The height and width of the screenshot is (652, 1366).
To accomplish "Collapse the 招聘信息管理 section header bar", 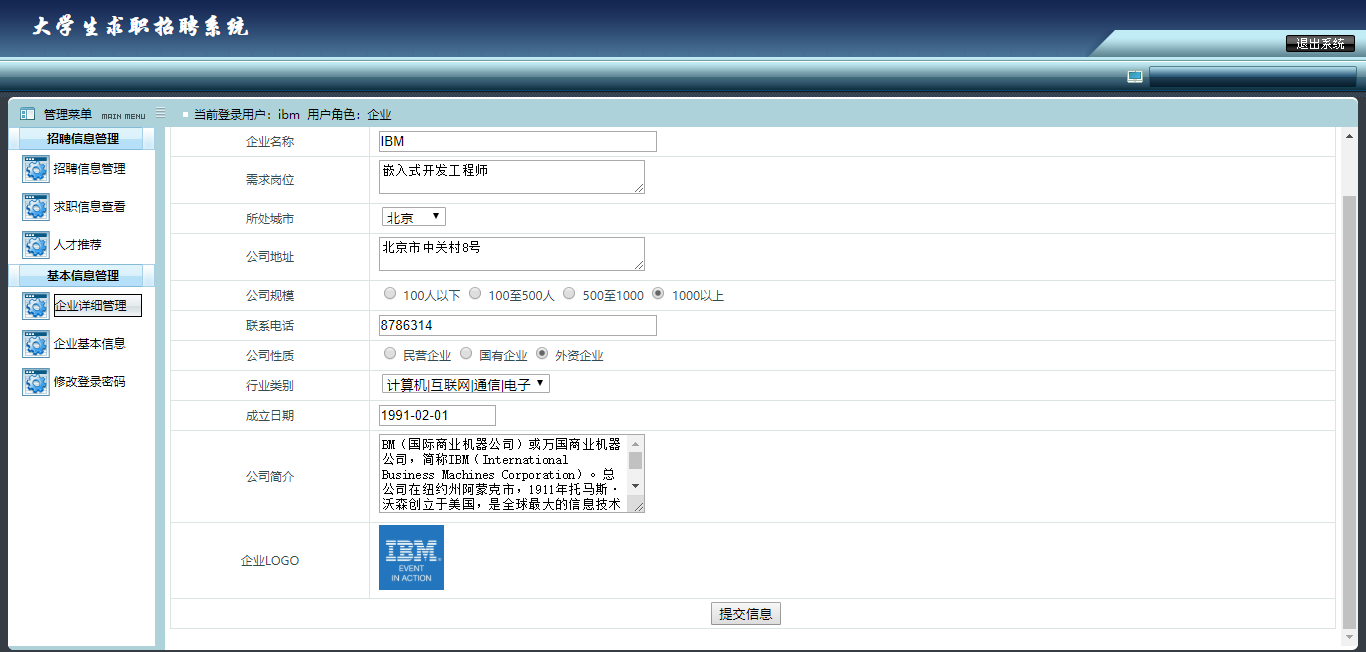I will coord(82,139).
